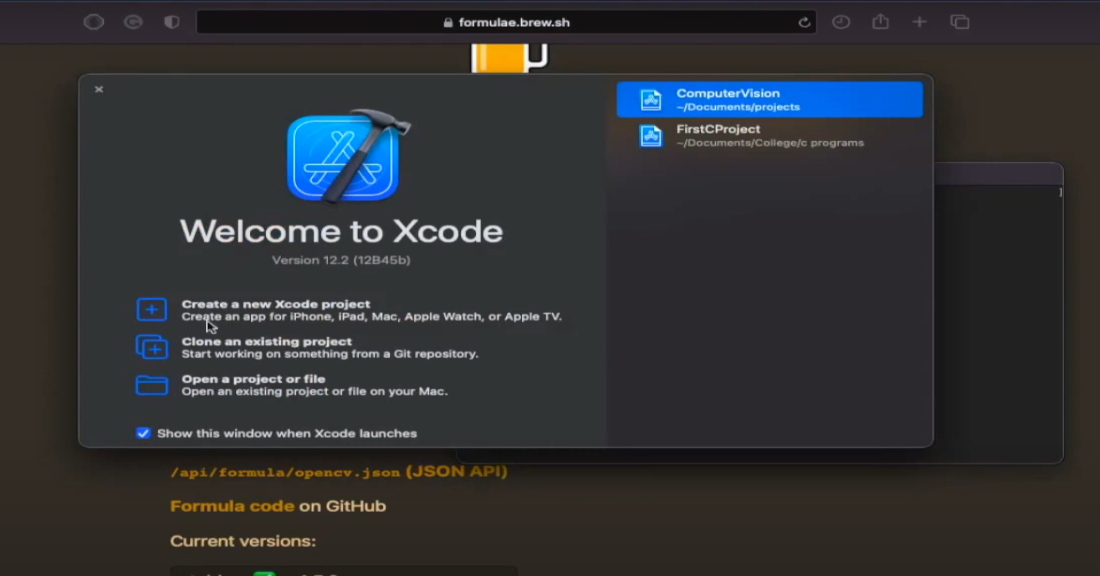Click the formulae.brew.sh address bar
The height and width of the screenshot is (576, 1100).
507,22
